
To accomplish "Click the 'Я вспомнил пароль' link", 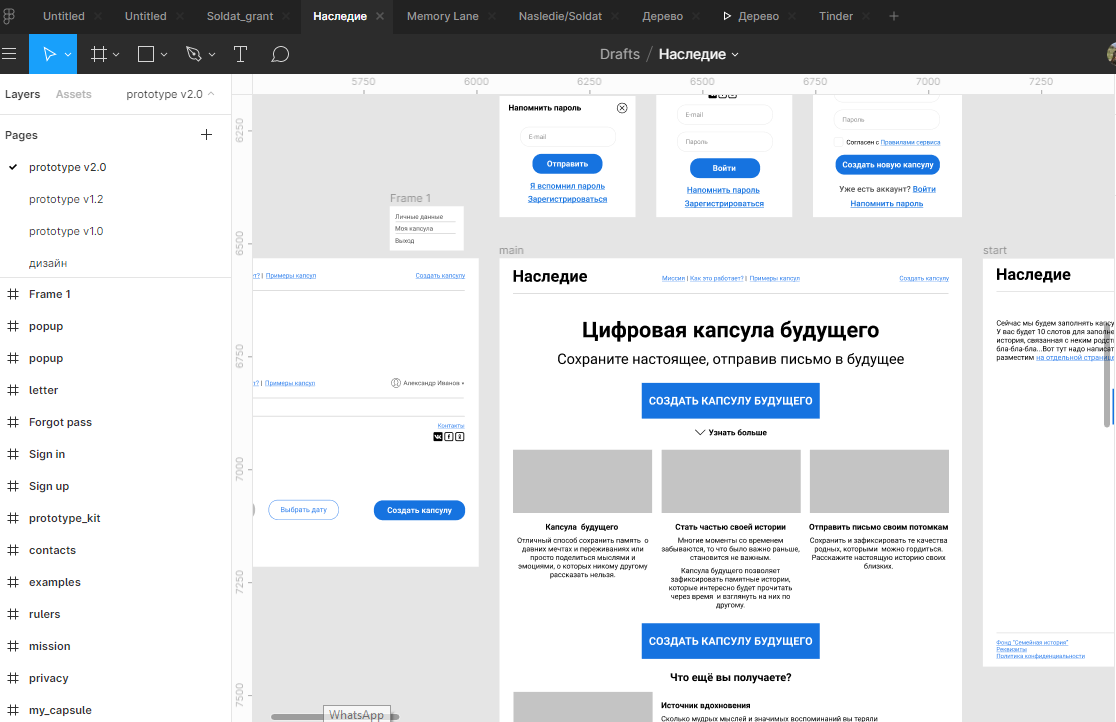I will click(567, 186).
